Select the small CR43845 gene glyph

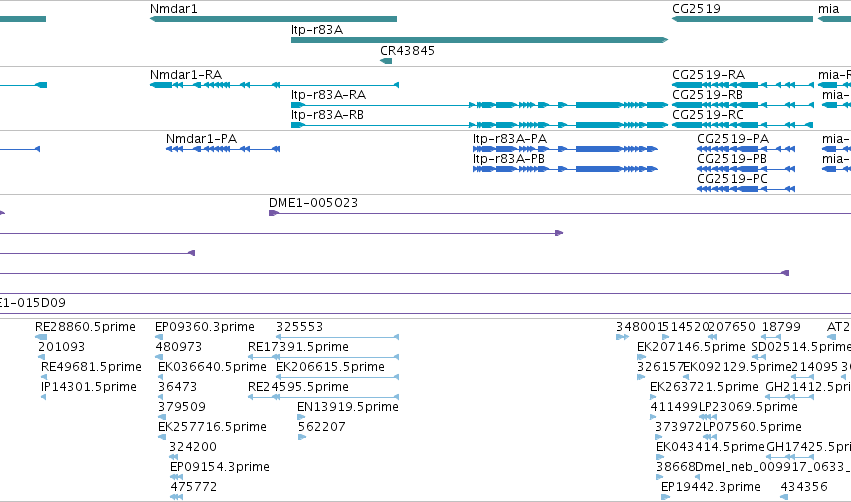click(386, 61)
